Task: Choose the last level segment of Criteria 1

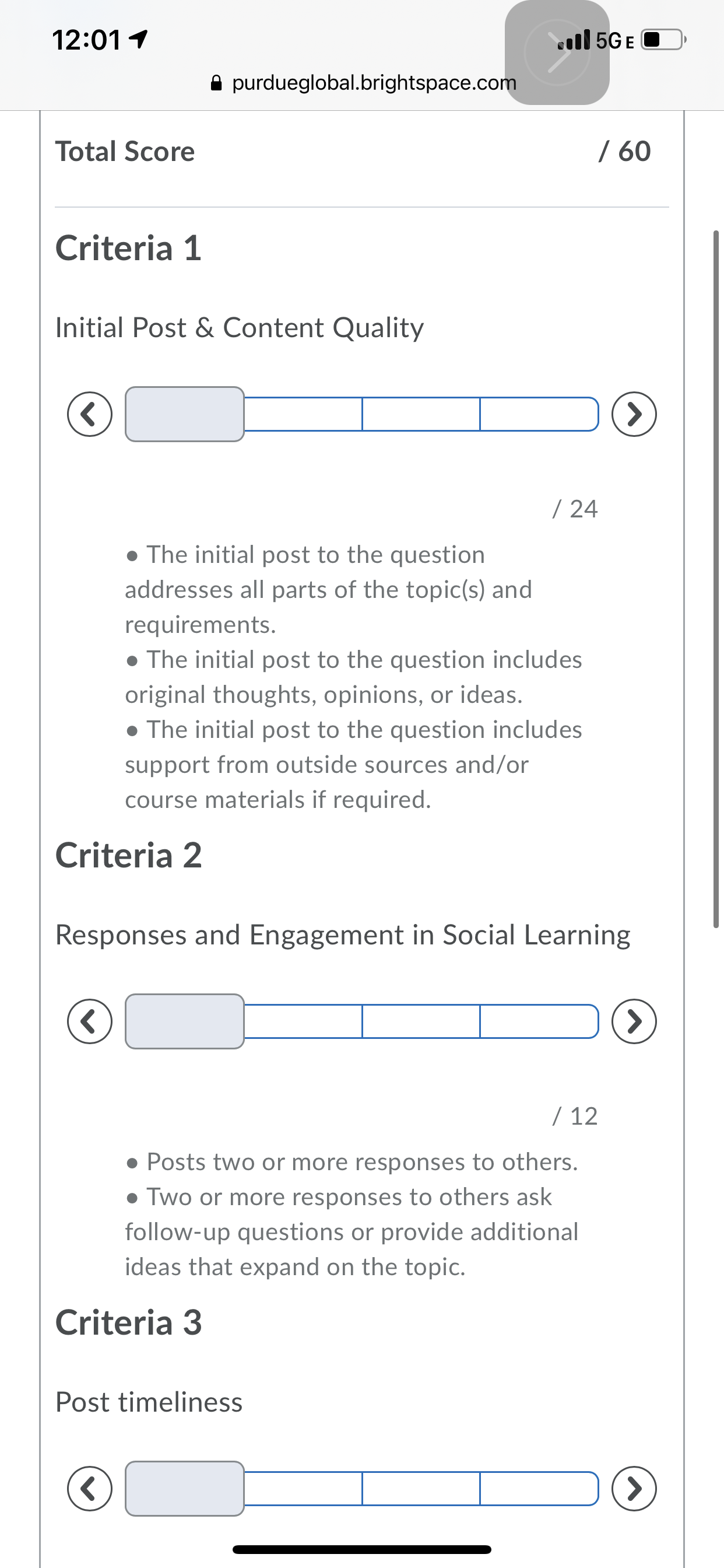Action: coord(539,415)
